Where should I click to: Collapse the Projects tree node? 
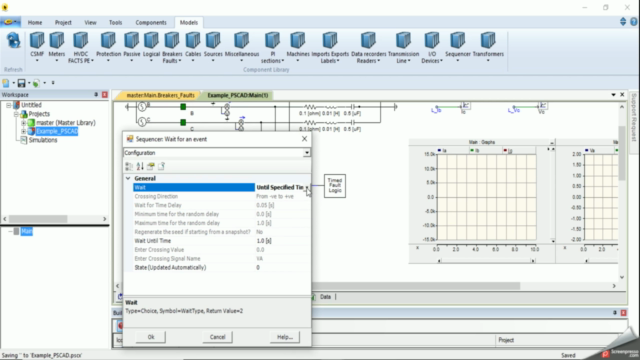point(16,114)
